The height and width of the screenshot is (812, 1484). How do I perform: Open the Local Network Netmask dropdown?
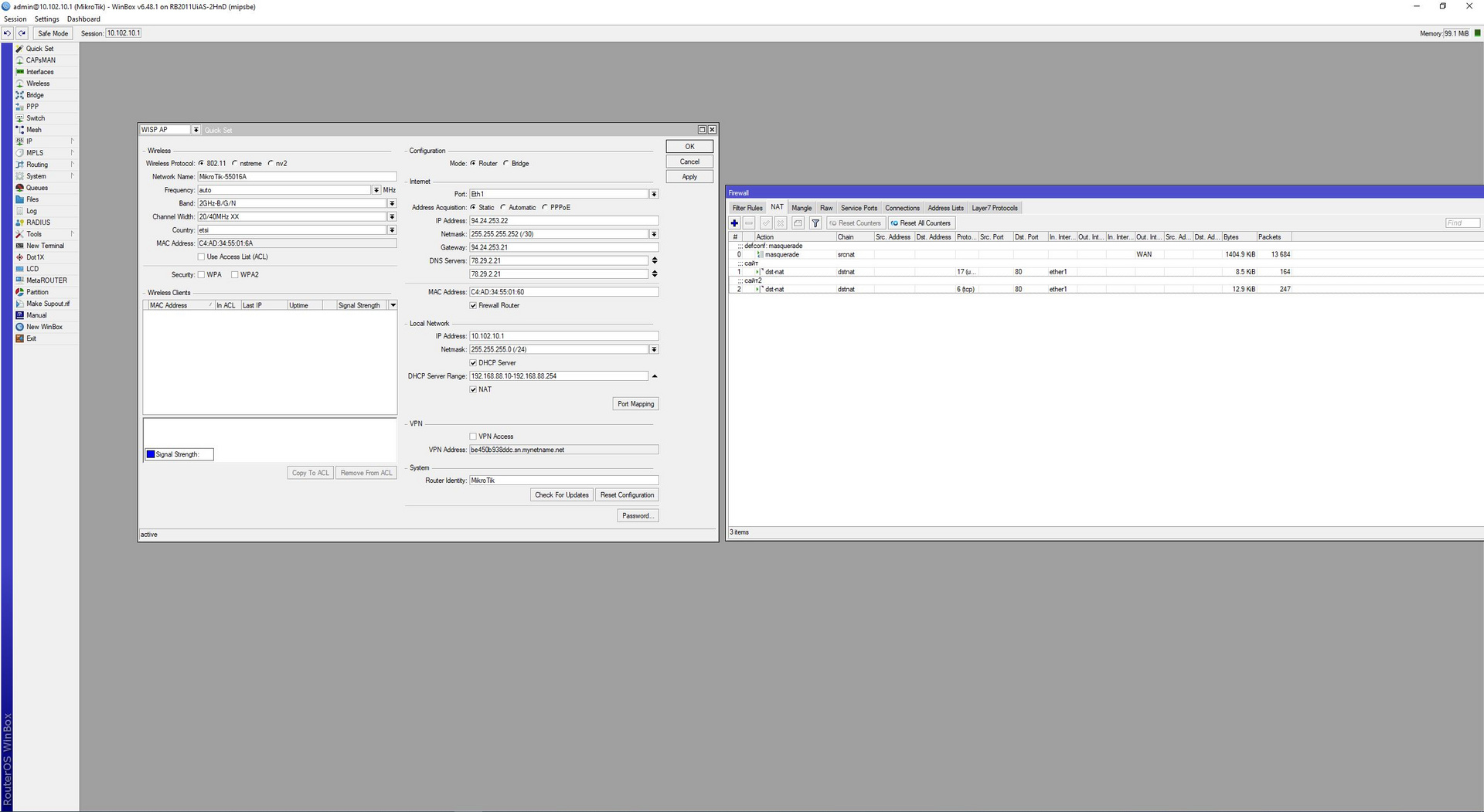tap(654, 350)
